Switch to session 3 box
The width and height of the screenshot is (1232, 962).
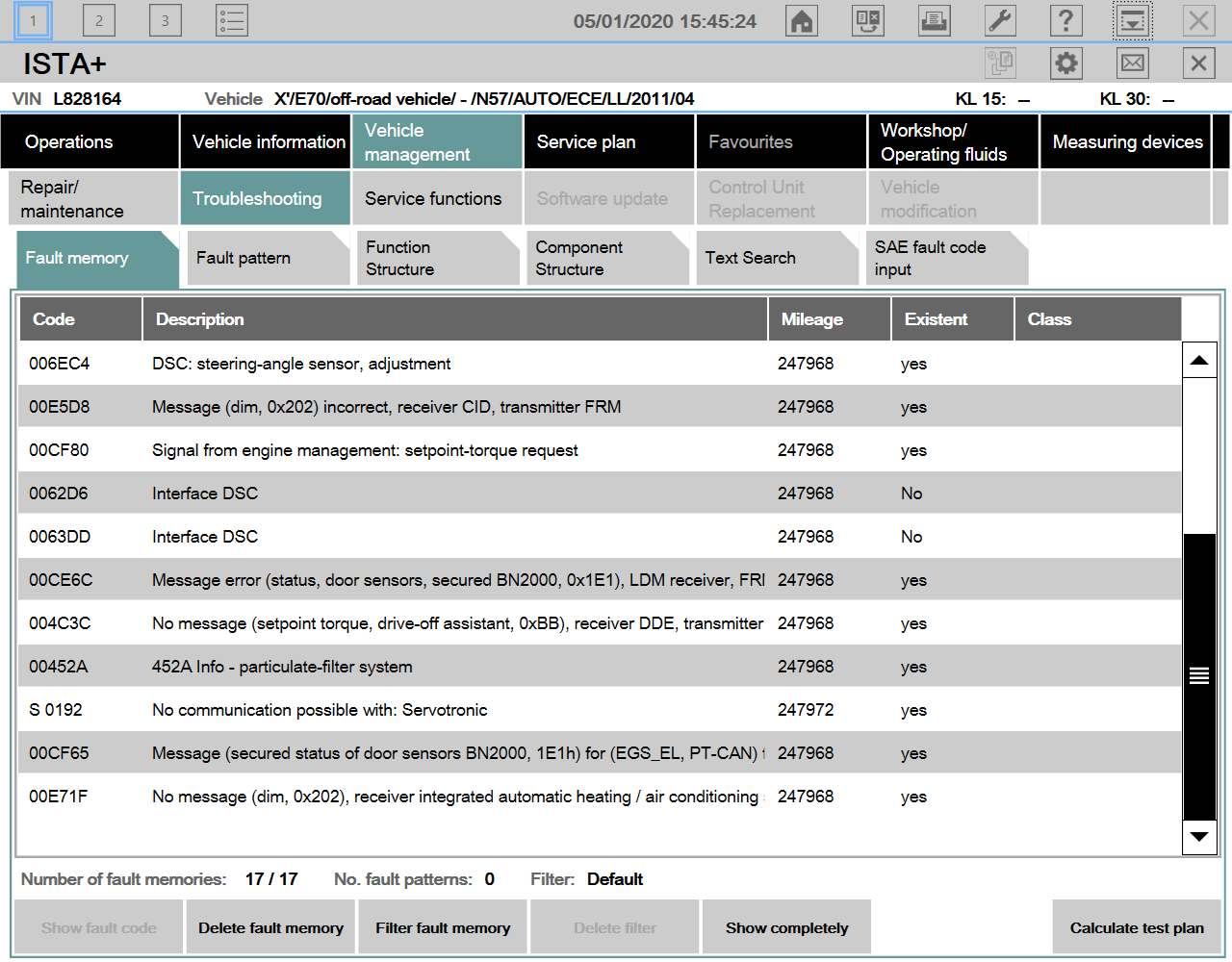(x=165, y=21)
